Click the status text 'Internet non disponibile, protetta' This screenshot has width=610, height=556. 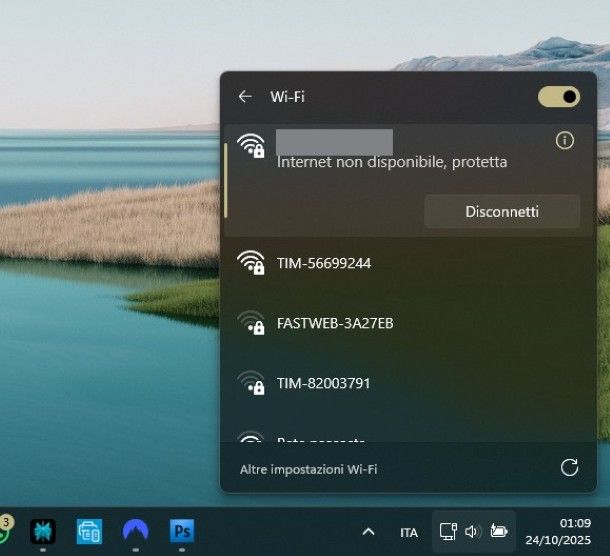(x=392, y=162)
